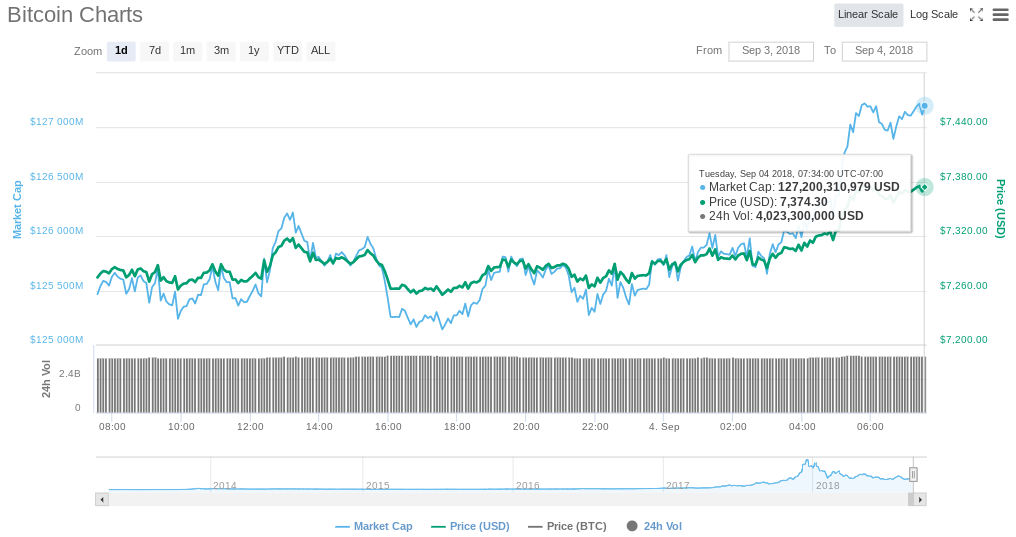
Task: Click the navigator timeline at 2016
Action: coord(527,485)
